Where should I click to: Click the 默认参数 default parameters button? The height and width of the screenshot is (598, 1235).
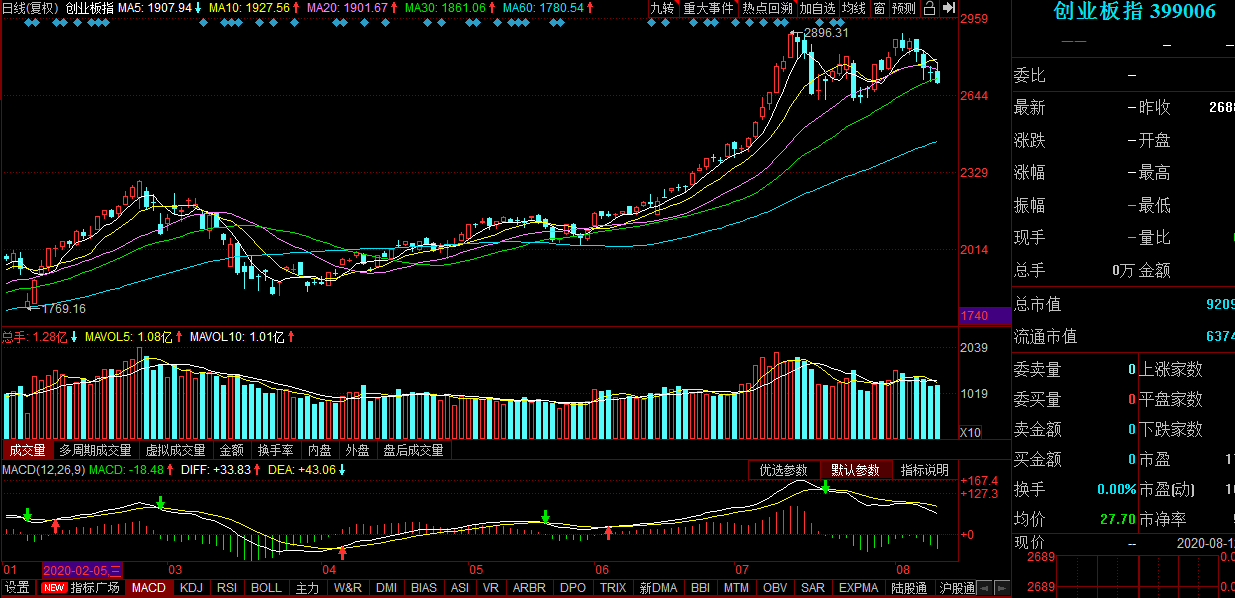pos(855,470)
